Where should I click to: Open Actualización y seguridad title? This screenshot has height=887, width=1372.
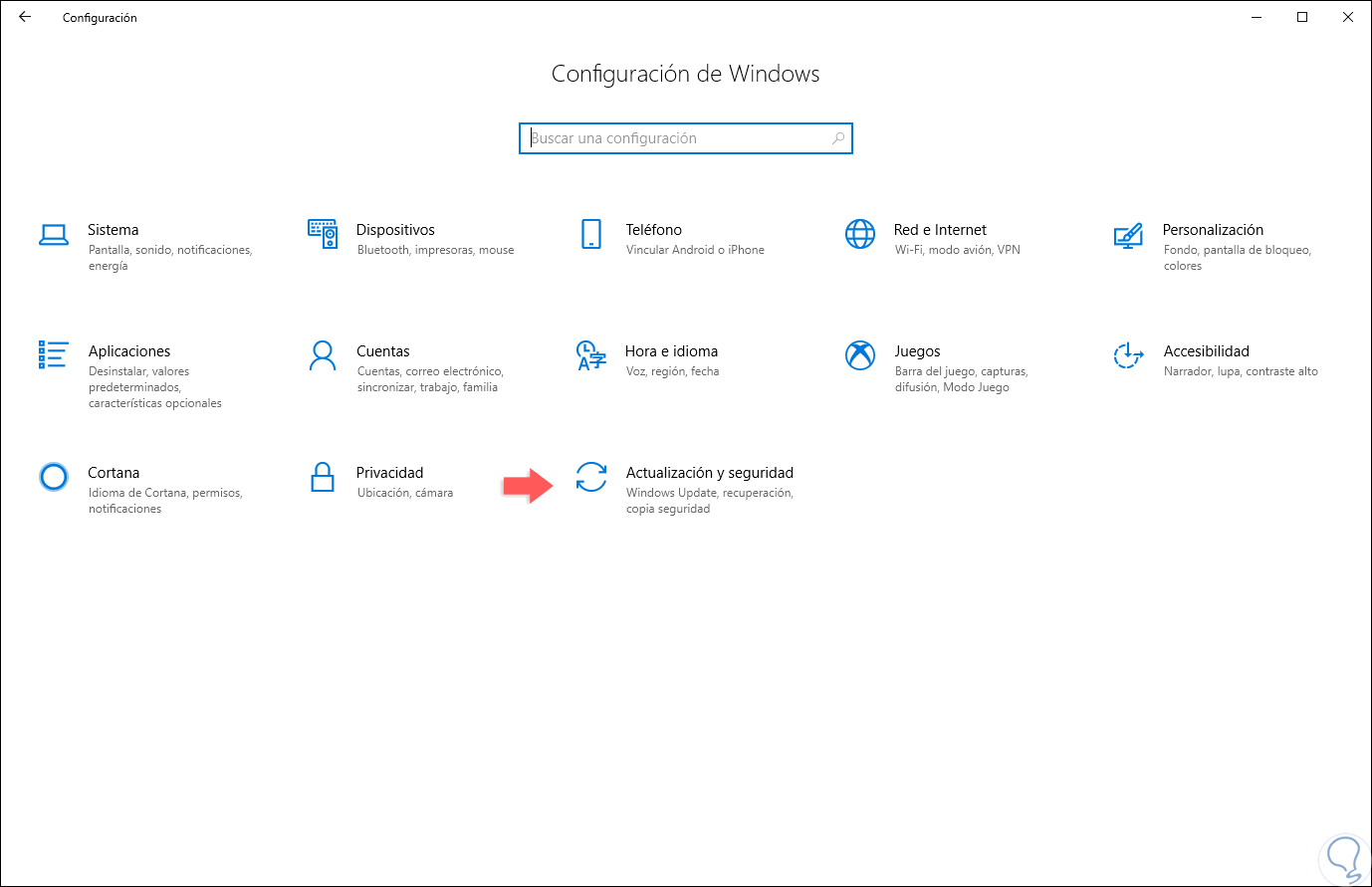coord(710,473)
